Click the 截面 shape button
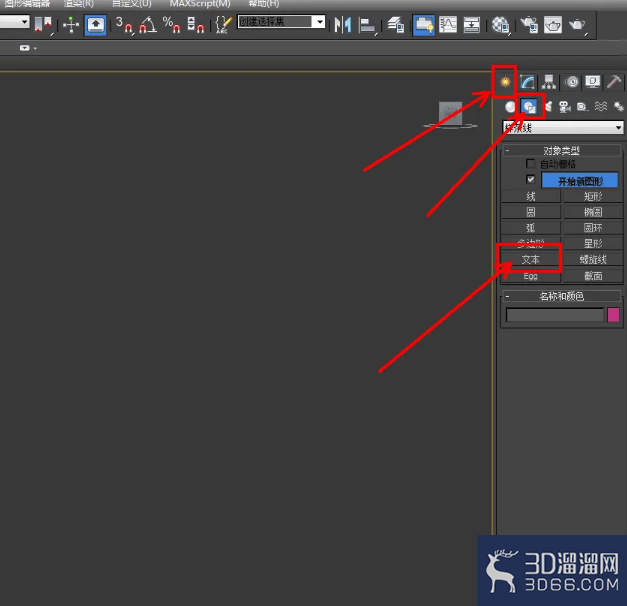The width and height of the screenshot is (627, 606). click(593, 276)
